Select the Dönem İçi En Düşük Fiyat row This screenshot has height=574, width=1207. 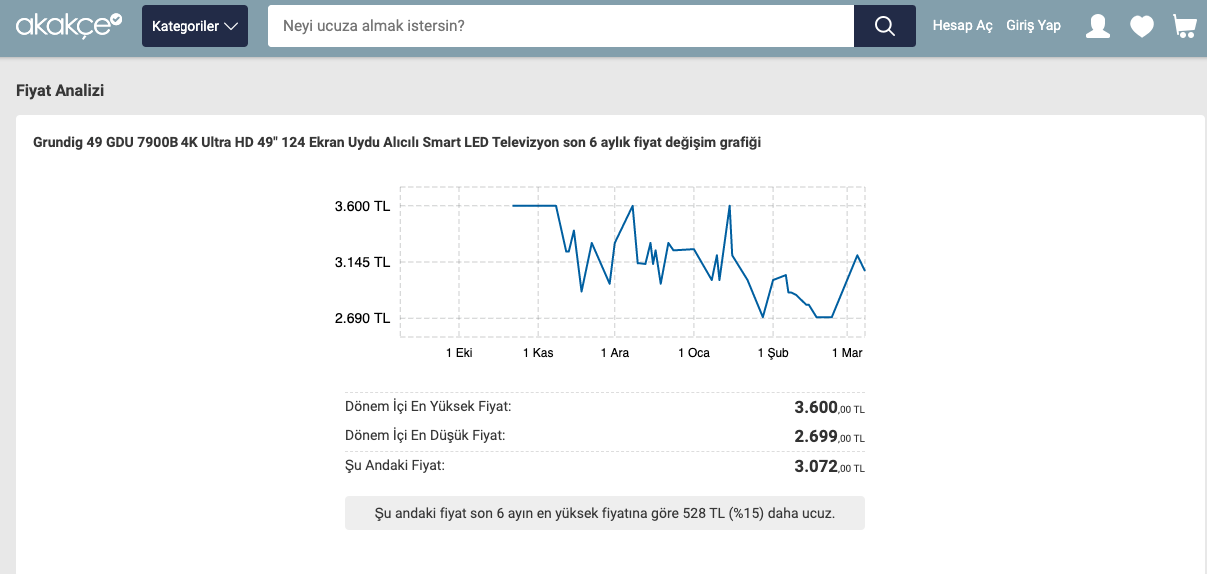tap(605, 436)
